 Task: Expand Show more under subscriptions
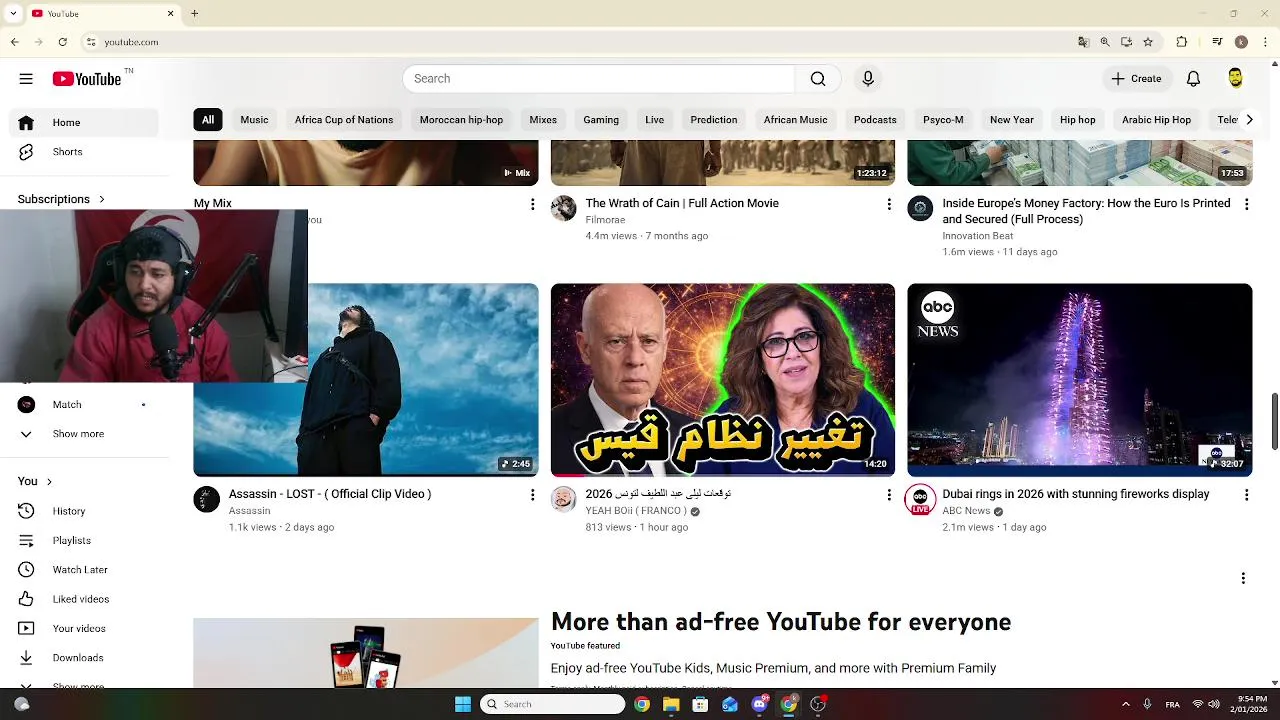[x=84, y=434]
